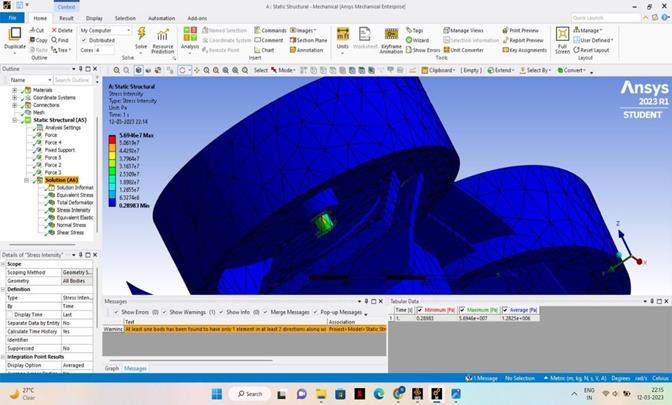
Task: Click the Duplicate icon in the ribbon
Action: point(15,34)
